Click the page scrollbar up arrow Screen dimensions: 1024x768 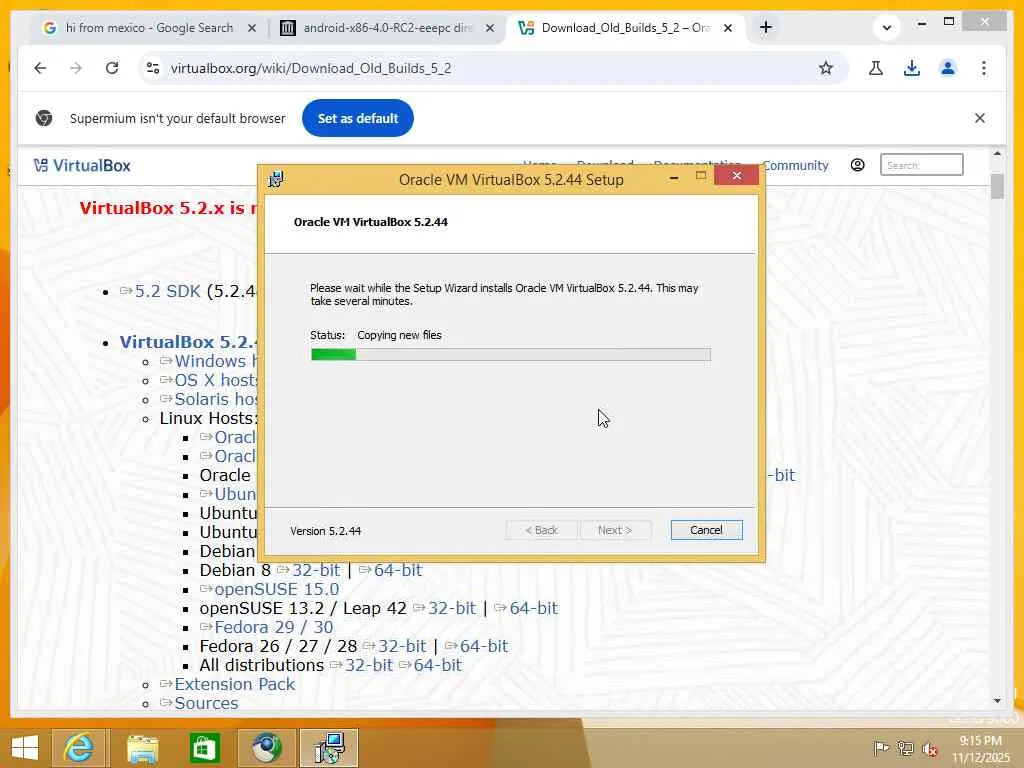997,153
